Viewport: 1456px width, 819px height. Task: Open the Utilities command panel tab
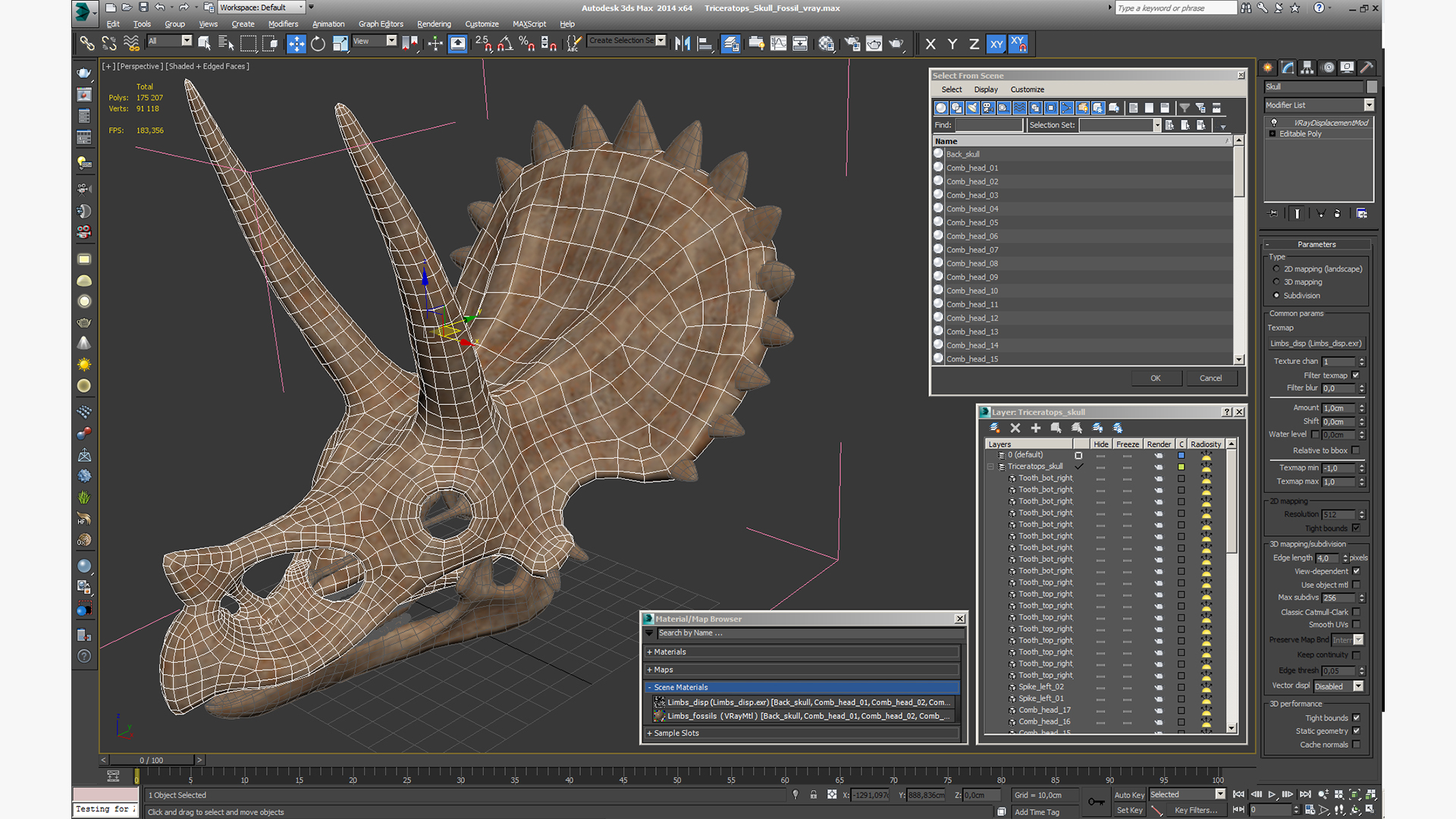(1366, 67)
